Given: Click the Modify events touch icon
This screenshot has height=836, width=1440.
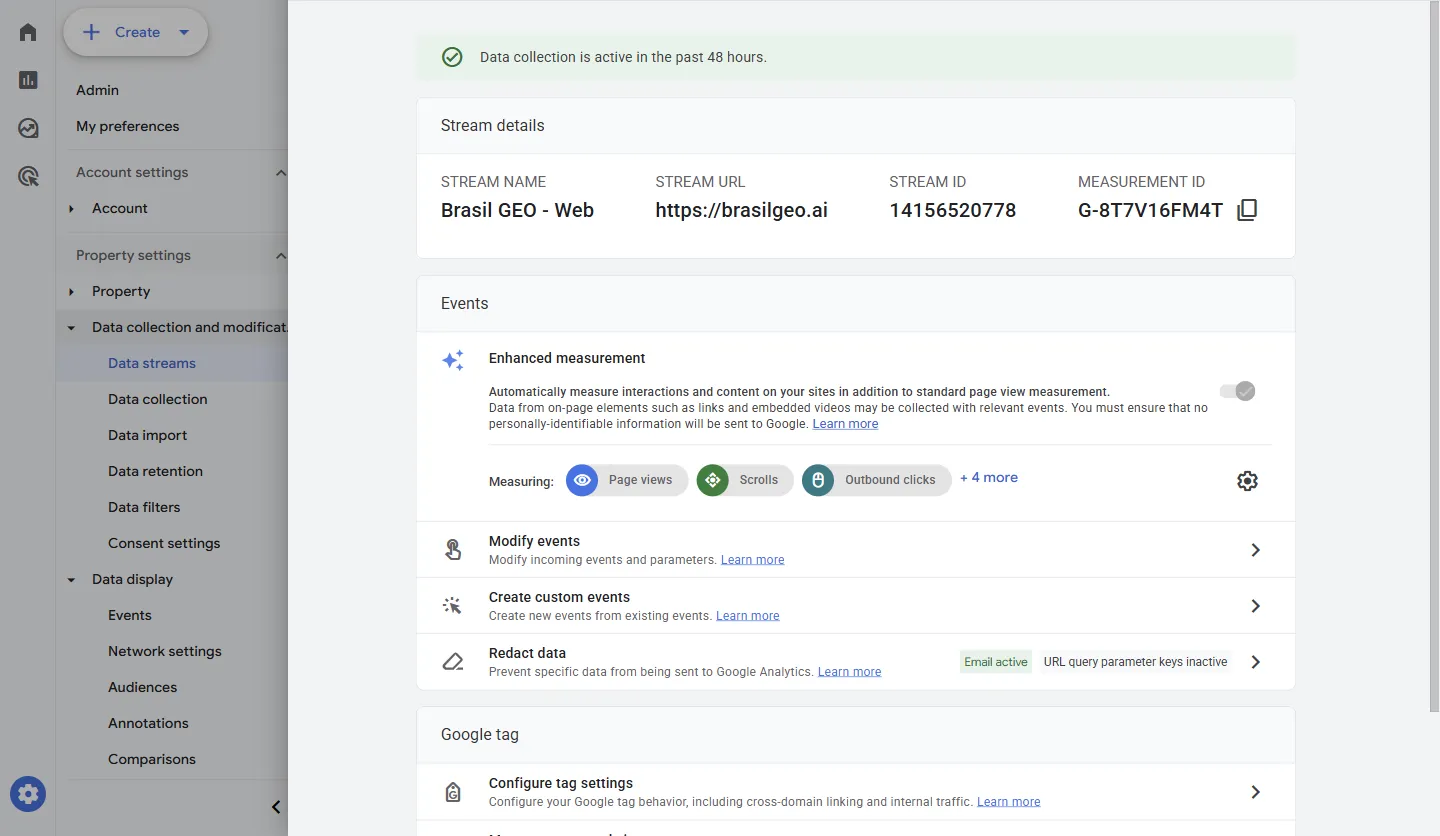Looking at the screenshot, I should [453, 549].
